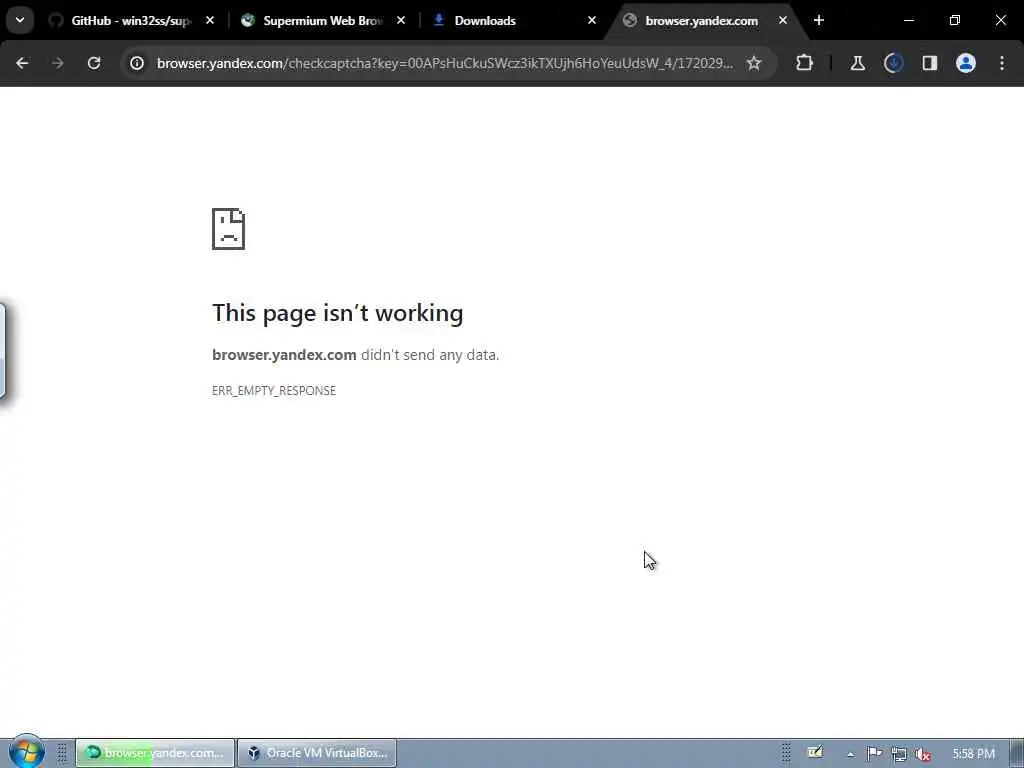Close the browser.yandex.com tab
Viewport: 1024px width, 768px height.
click(x=782, y=21)
